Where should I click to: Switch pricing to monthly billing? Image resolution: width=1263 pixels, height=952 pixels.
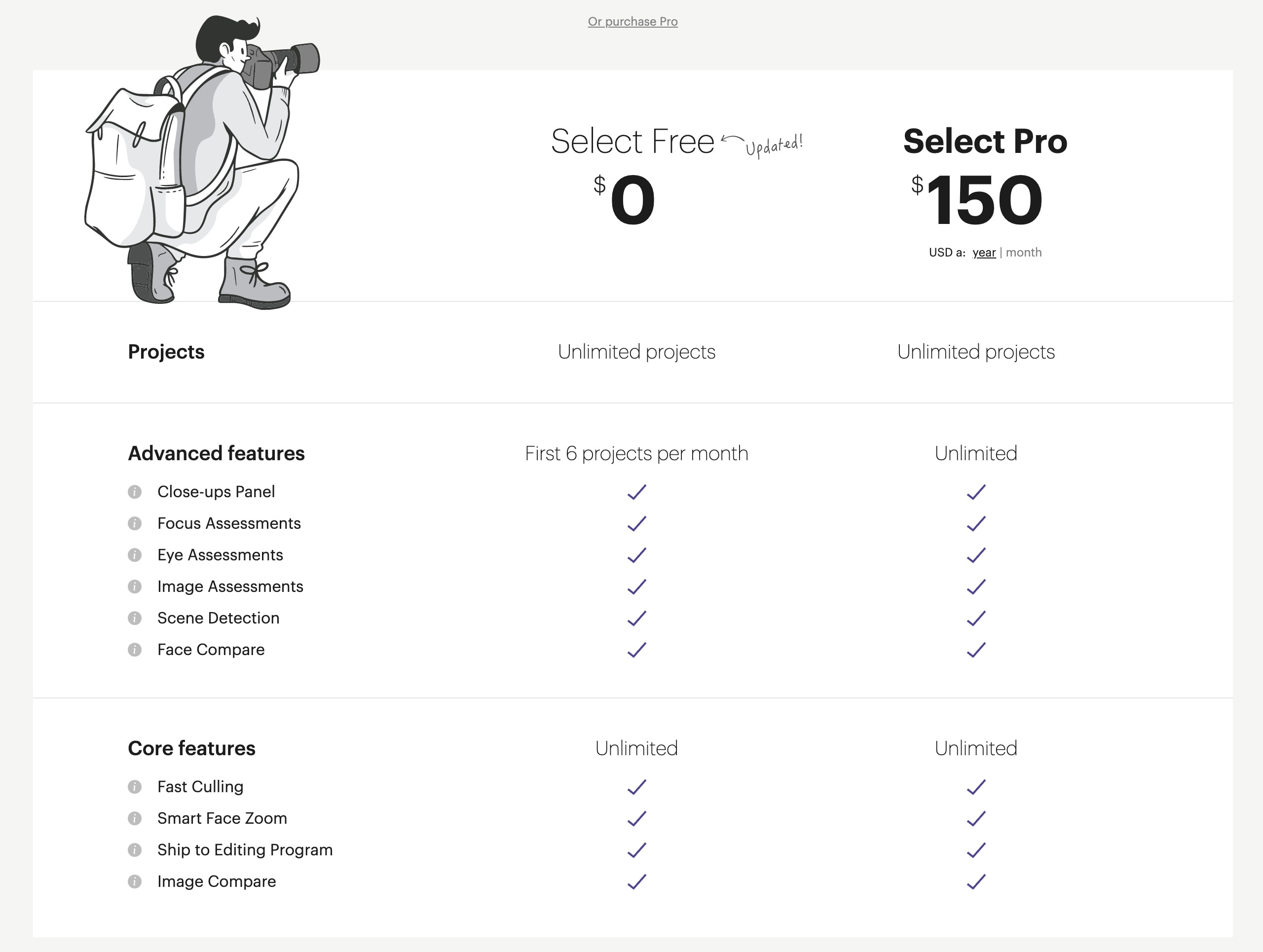(x=1023, y=252)
